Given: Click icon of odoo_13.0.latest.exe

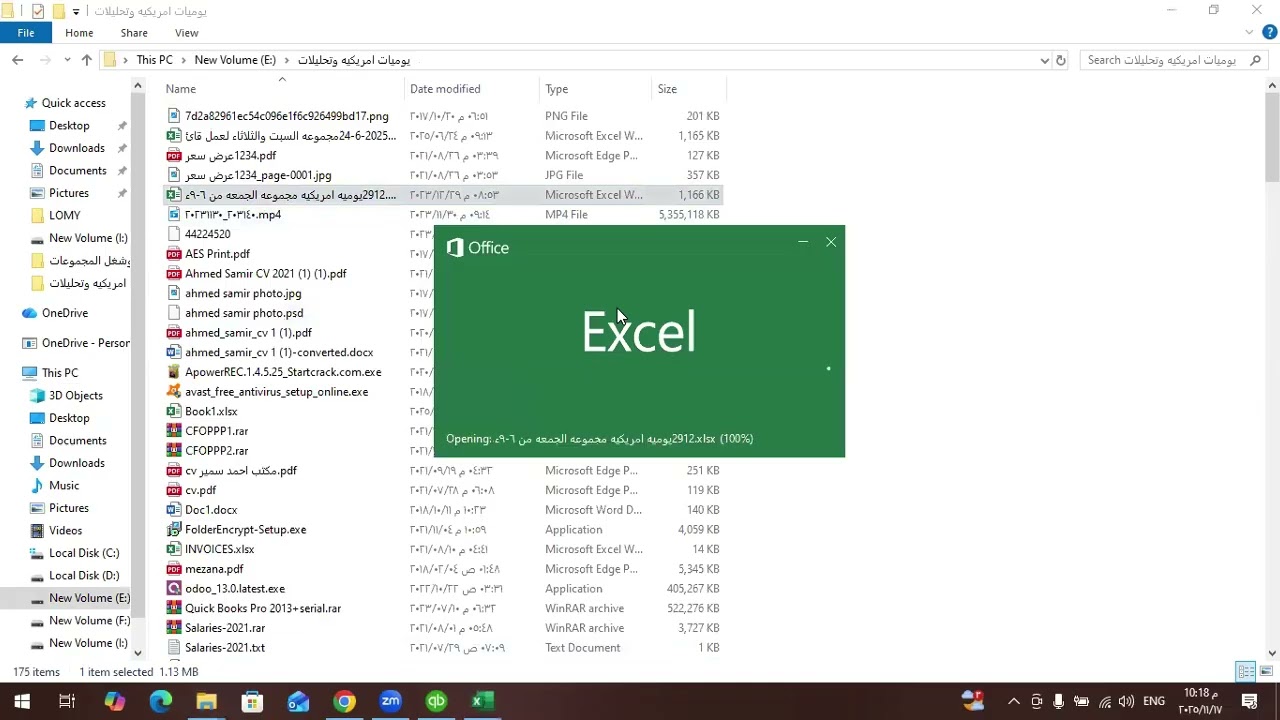Looking at the screenshot, I should (x=174, y=589).
